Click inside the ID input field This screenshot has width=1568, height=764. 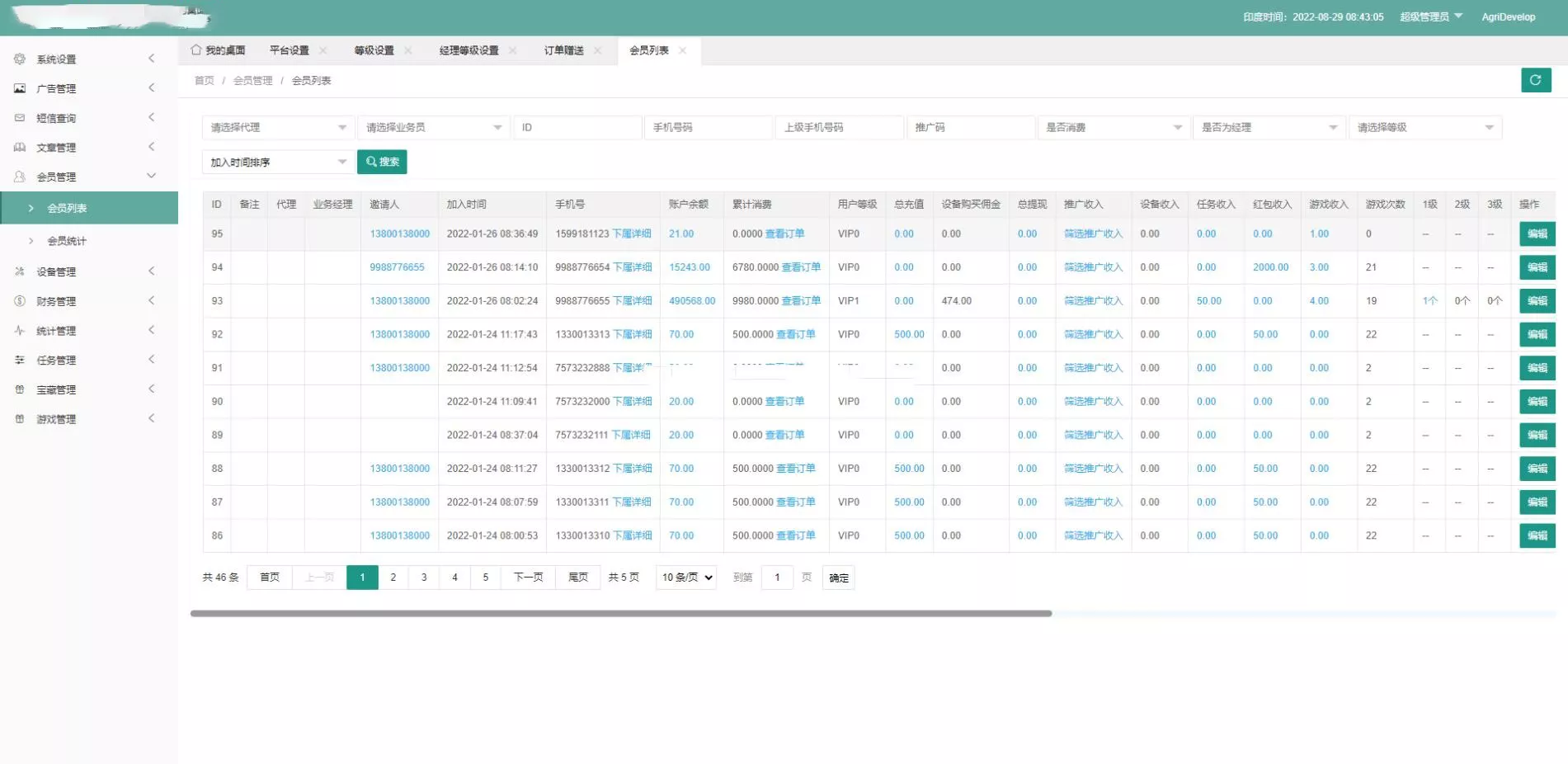pyautogui.click(x=577, y=127)
